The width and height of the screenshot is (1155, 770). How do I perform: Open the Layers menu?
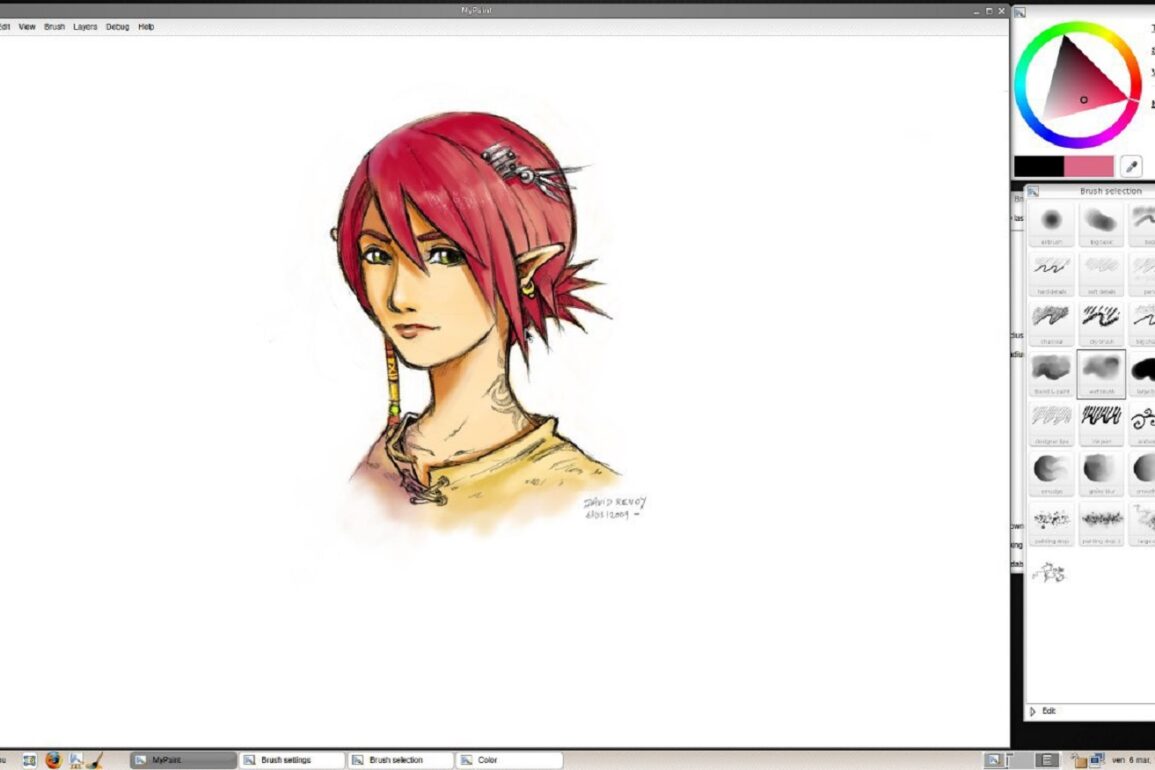point(85,27)
